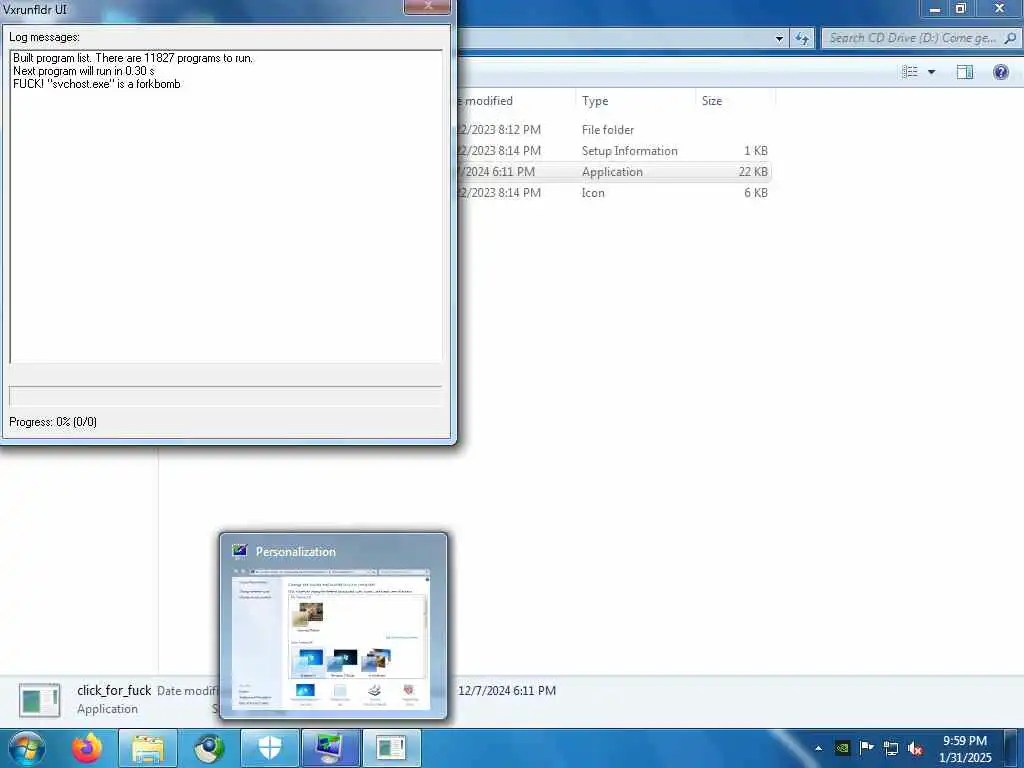This screenshot has height=768, width=1024.
Task: Close the Vxrunfldr UI window
Action: click(x=428, y=6)
